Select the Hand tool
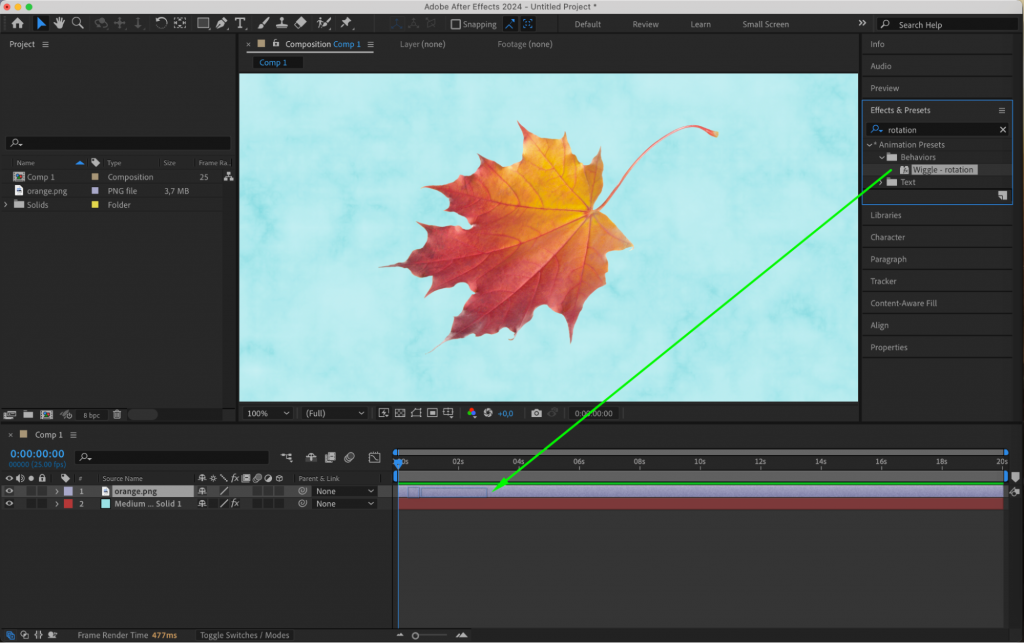The image size is (1024, 643). pyautogui.click(x=59, y=24)
